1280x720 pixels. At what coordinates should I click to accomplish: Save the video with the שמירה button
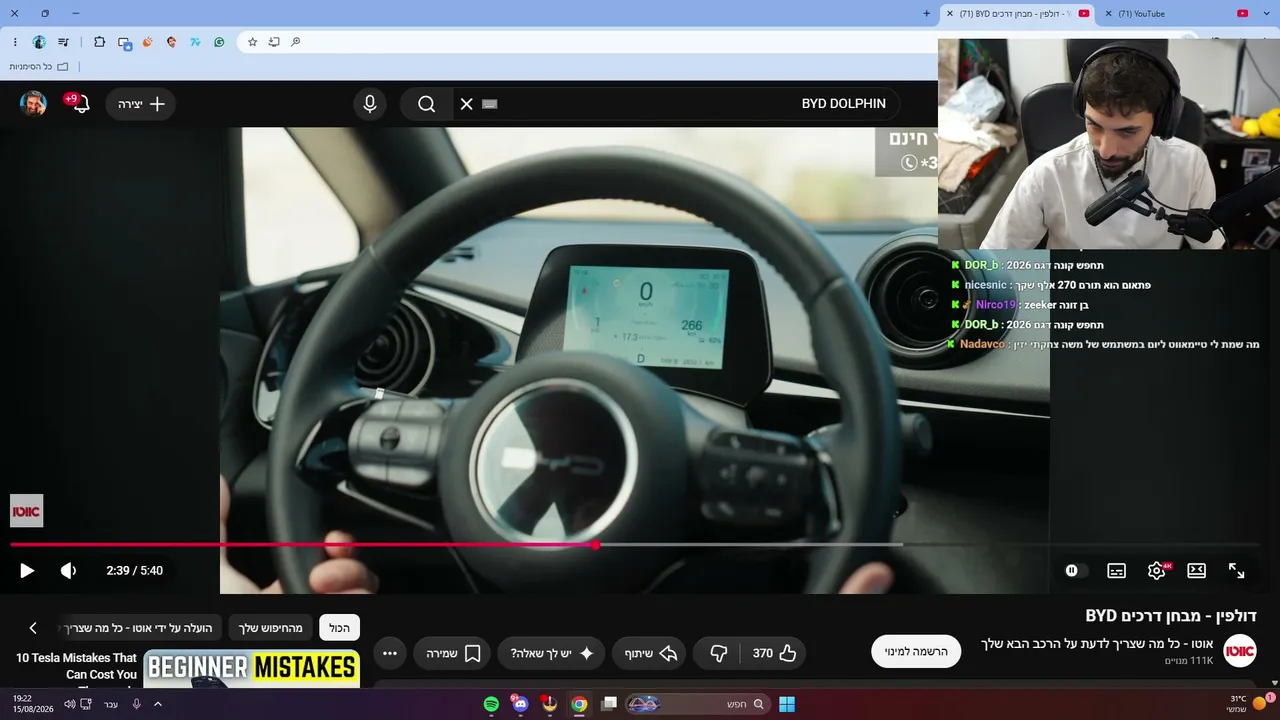[x=453, y=653]
